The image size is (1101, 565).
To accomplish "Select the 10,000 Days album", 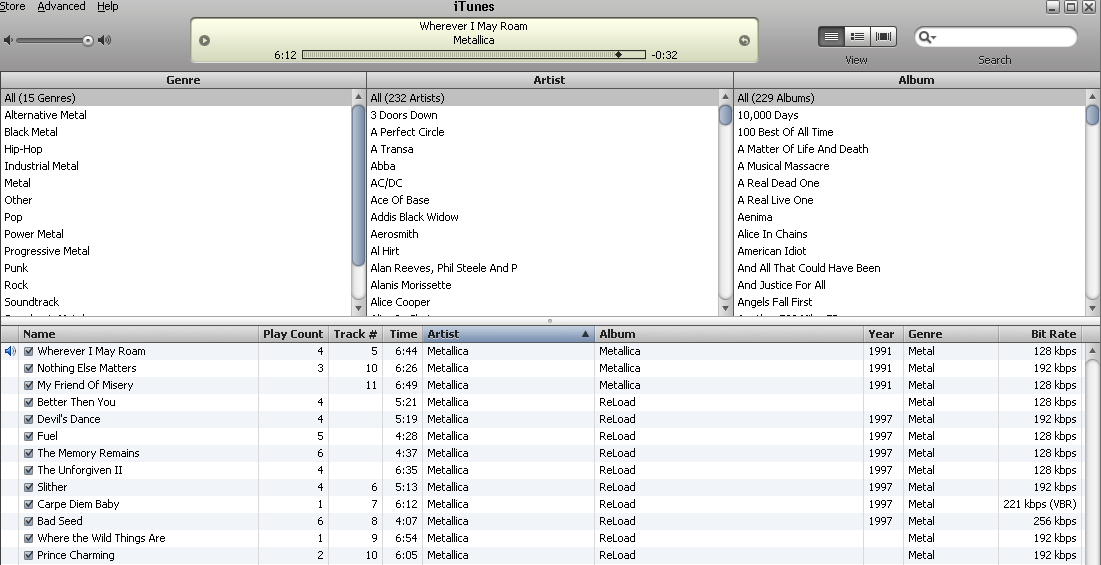I will tap(910, 115).
